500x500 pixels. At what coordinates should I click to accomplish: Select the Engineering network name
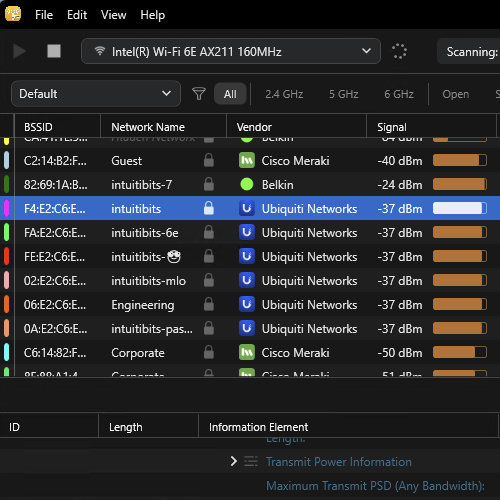click(x=143, y=305)
